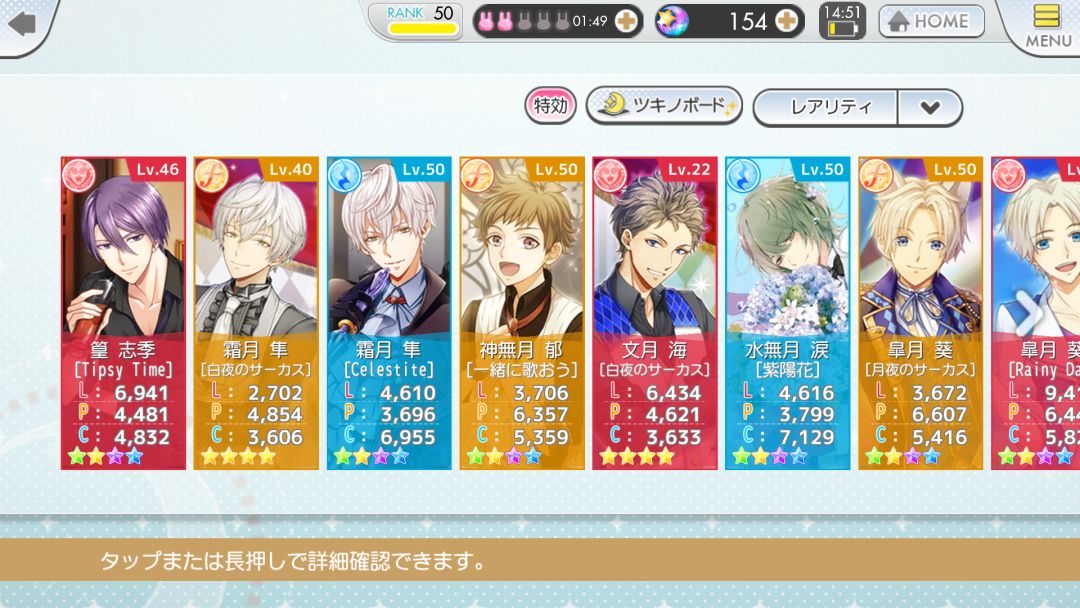This screenshot has width=1080, height=608.
Task: Add gems with the plus beside 154
Action: (787, 21)
